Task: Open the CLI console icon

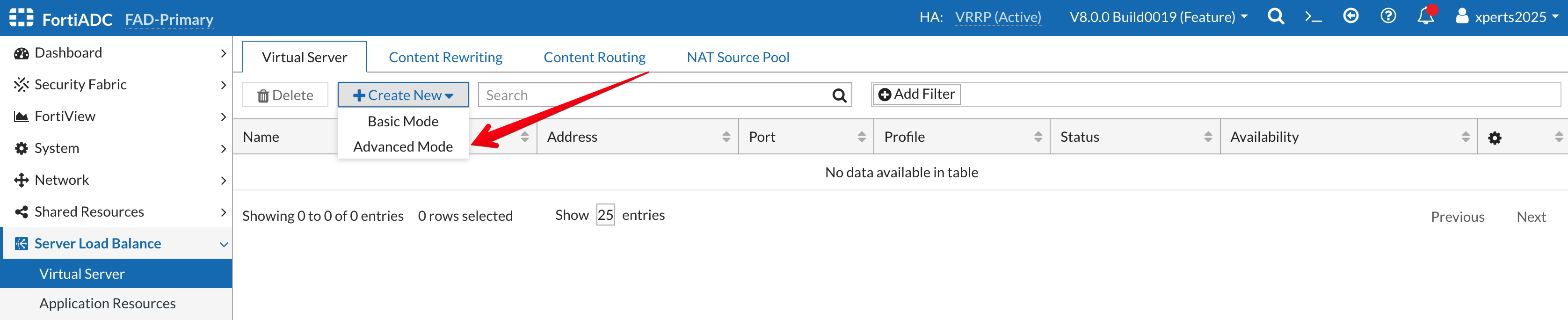Action: (1313, 17)
